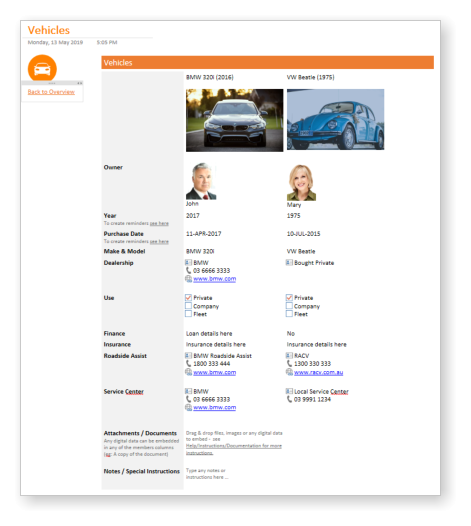Screen dimensions: 471x526
Task: Check Fleet for the BMW 320i
Action: click(188, 314)
